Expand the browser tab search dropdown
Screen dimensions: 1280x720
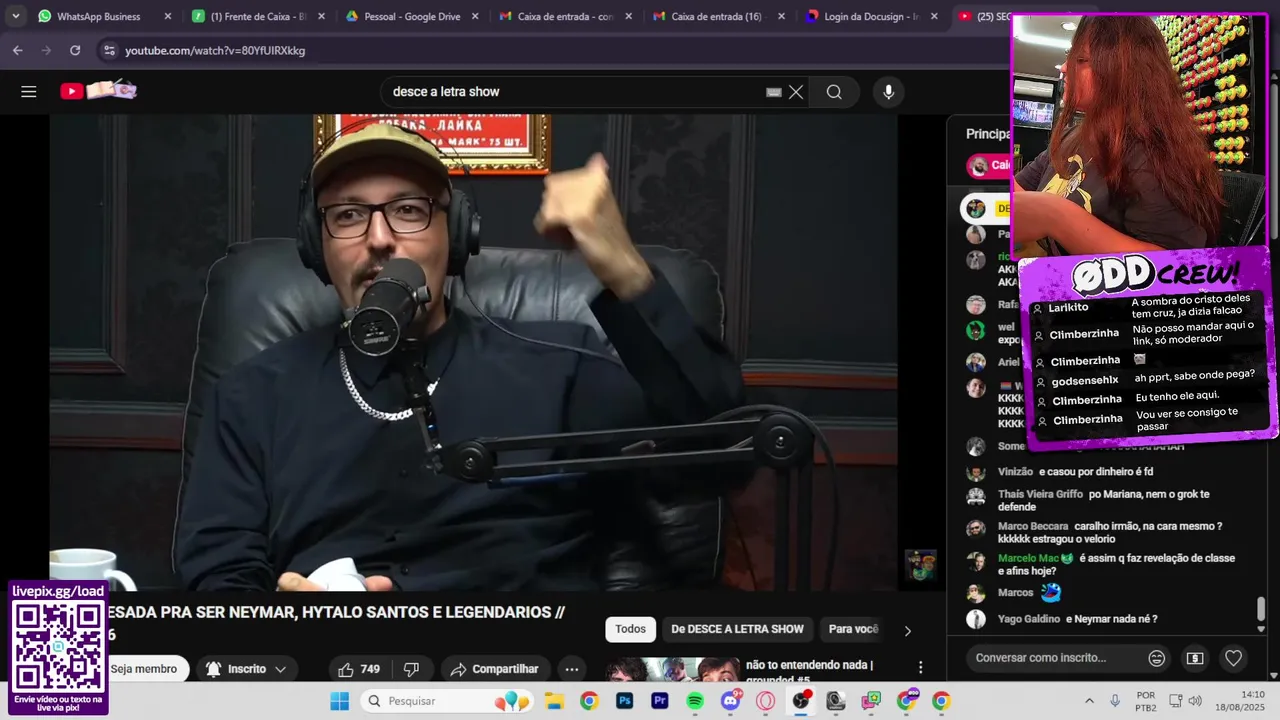point(15,16)
